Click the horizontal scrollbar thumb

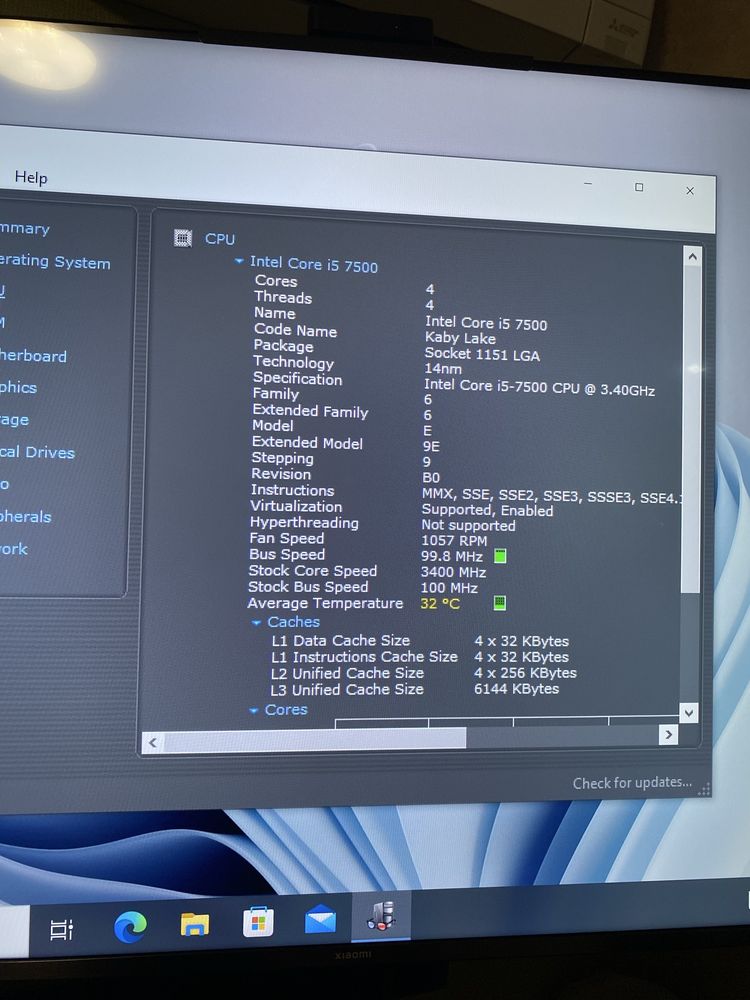(x=315, y=740)
